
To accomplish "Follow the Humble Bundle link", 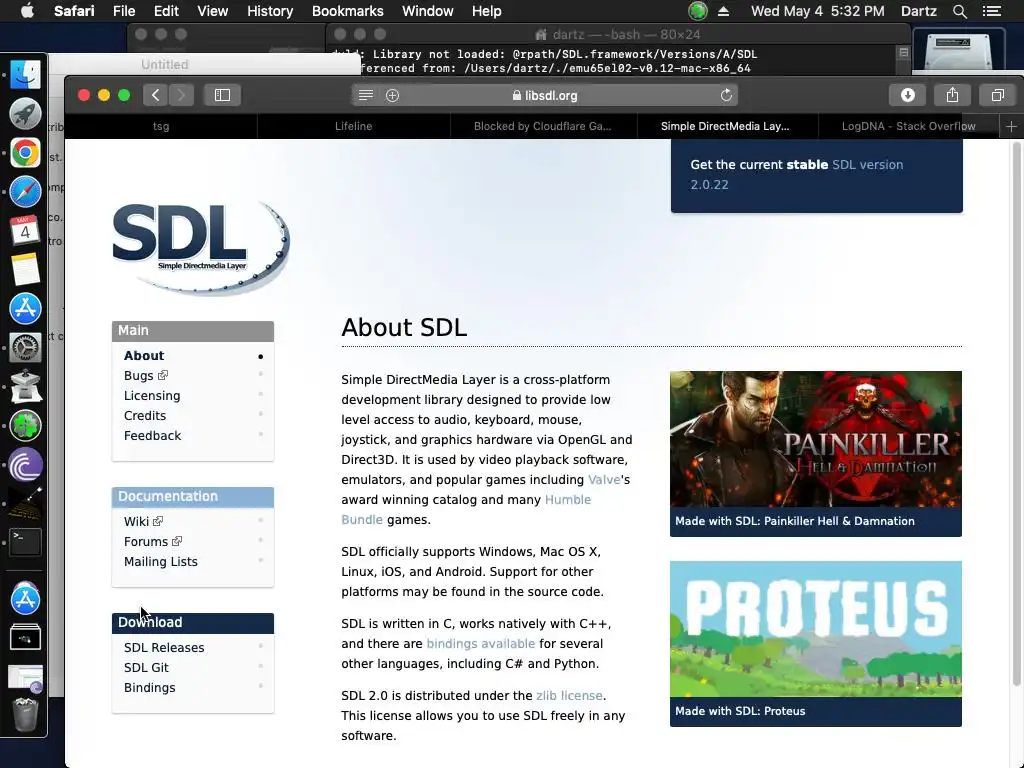I will coord(568,500).
